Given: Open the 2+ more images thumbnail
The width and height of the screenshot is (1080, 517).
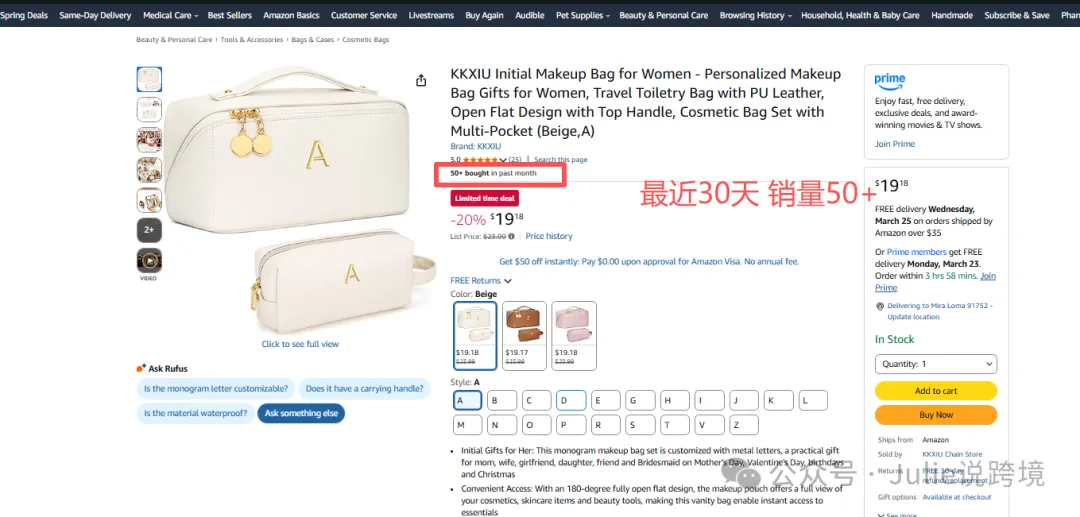Looking at the screenshot, I should (149, 230).
